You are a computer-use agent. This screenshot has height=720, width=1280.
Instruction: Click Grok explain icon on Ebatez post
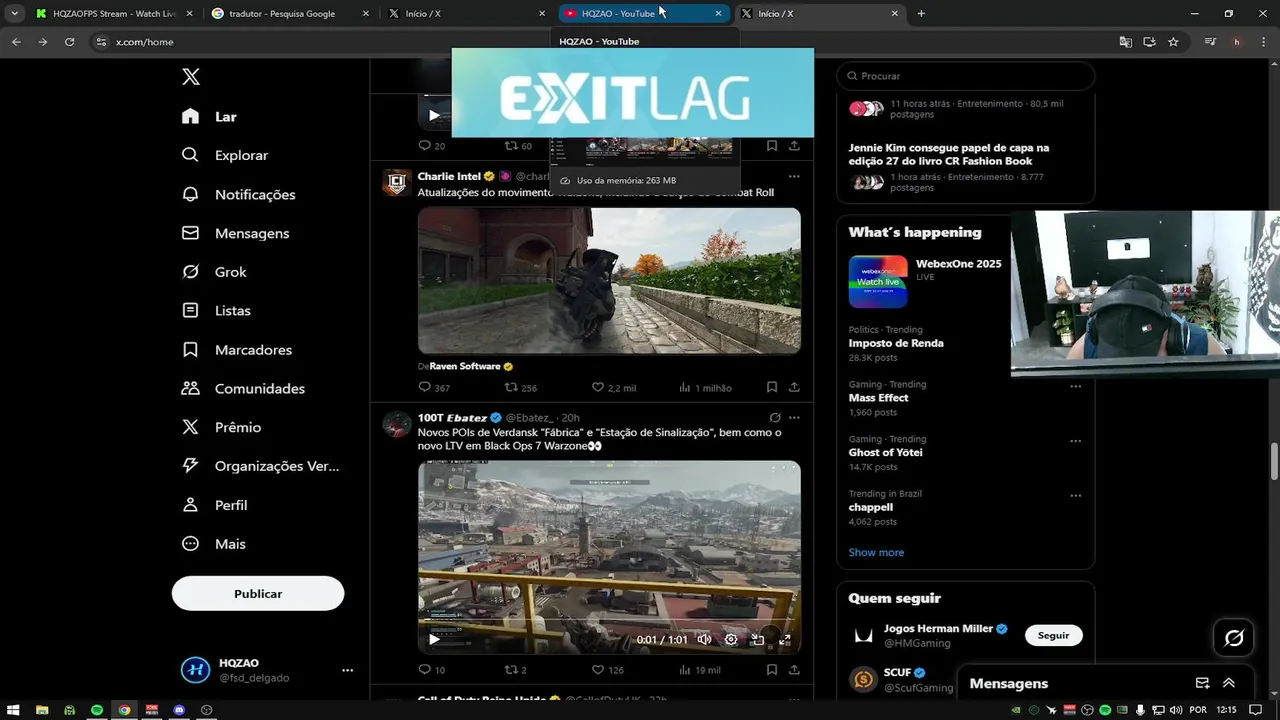[x=775, y=417]
